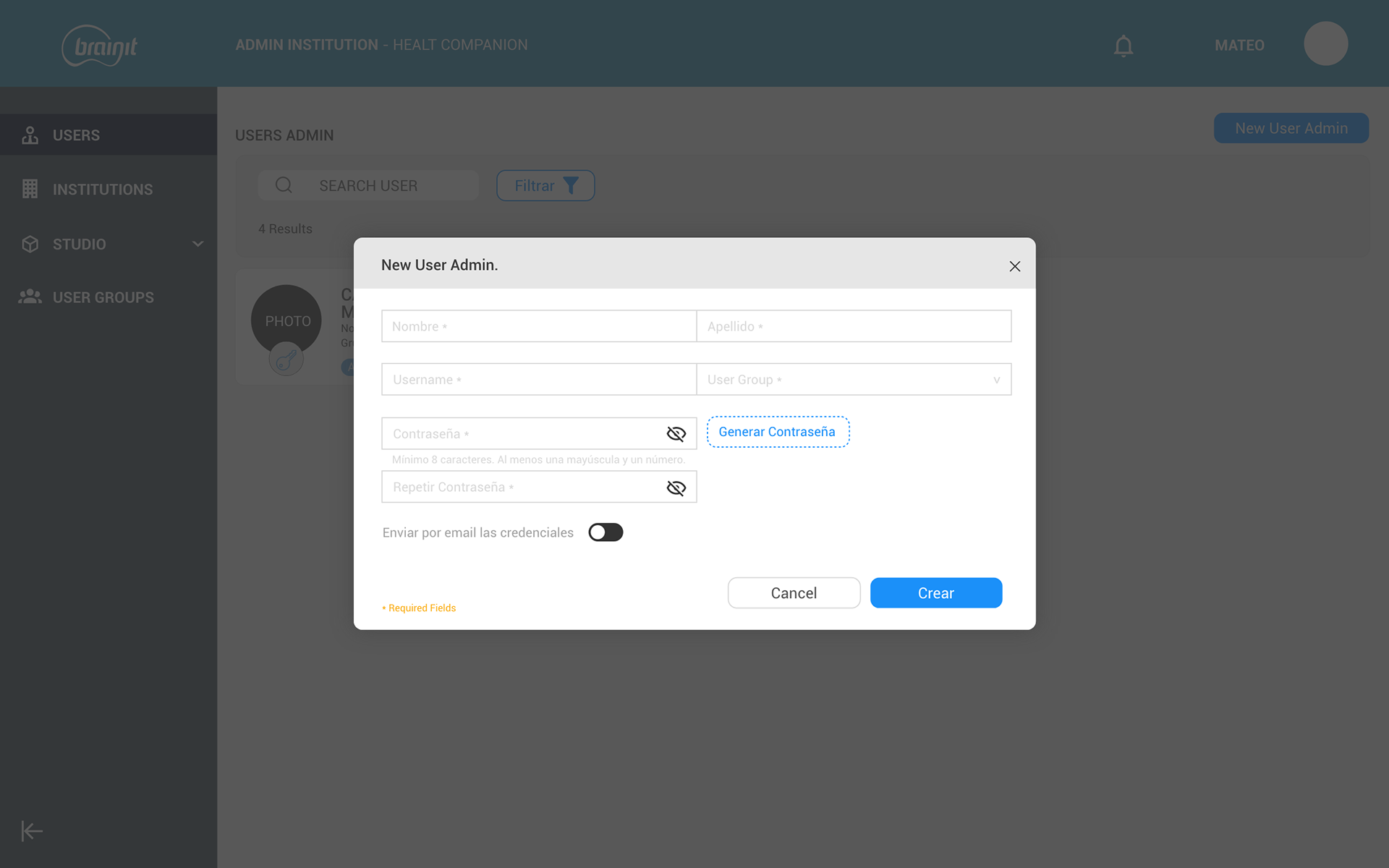The width and height of the screenshot is (1389, 868).
Task: Click the Mateo profile avatar
Action: [1325, 44]
